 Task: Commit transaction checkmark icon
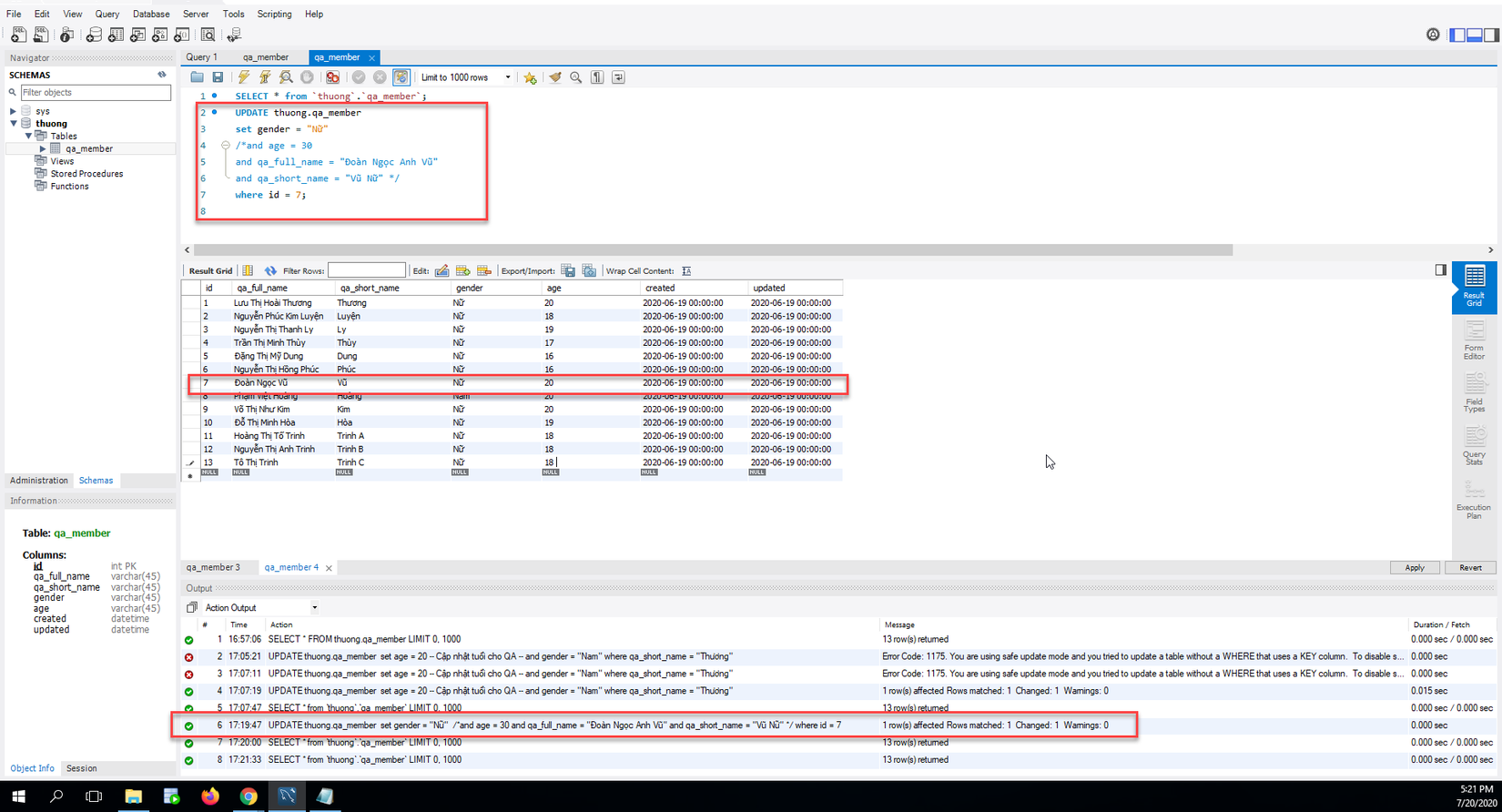coord(359,77)
